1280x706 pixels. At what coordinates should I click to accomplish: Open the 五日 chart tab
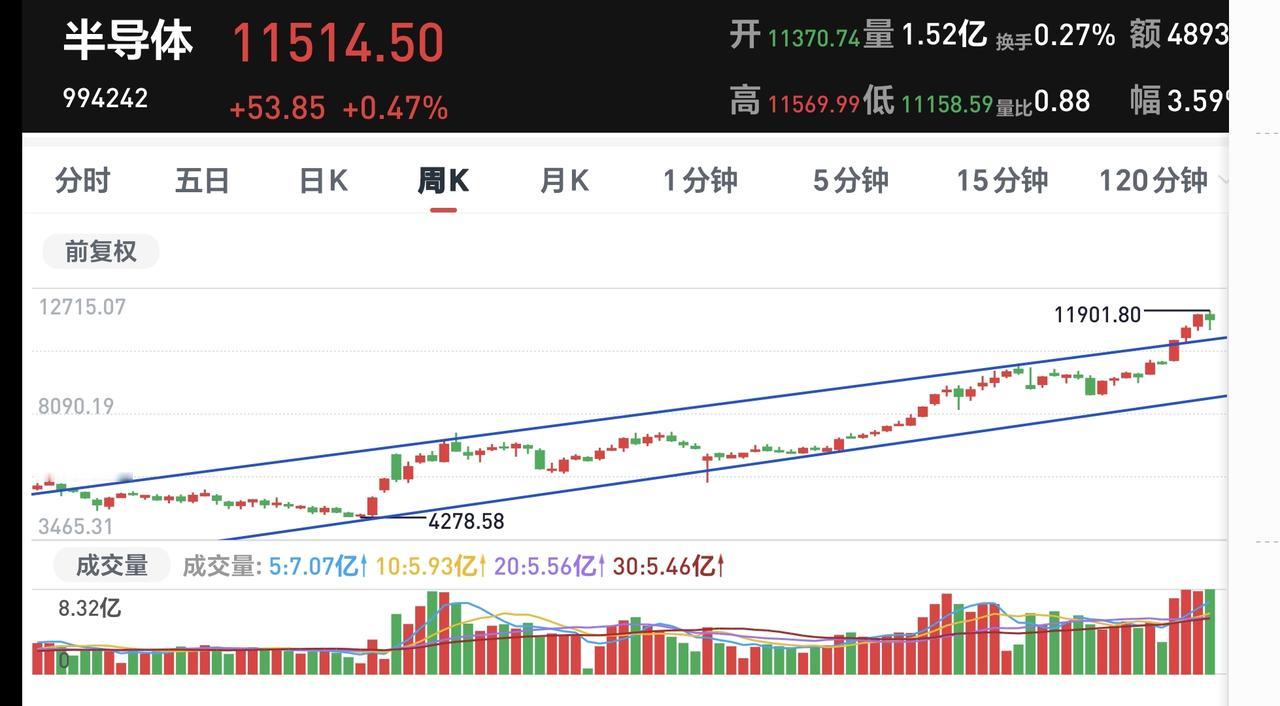click(202, 181)
